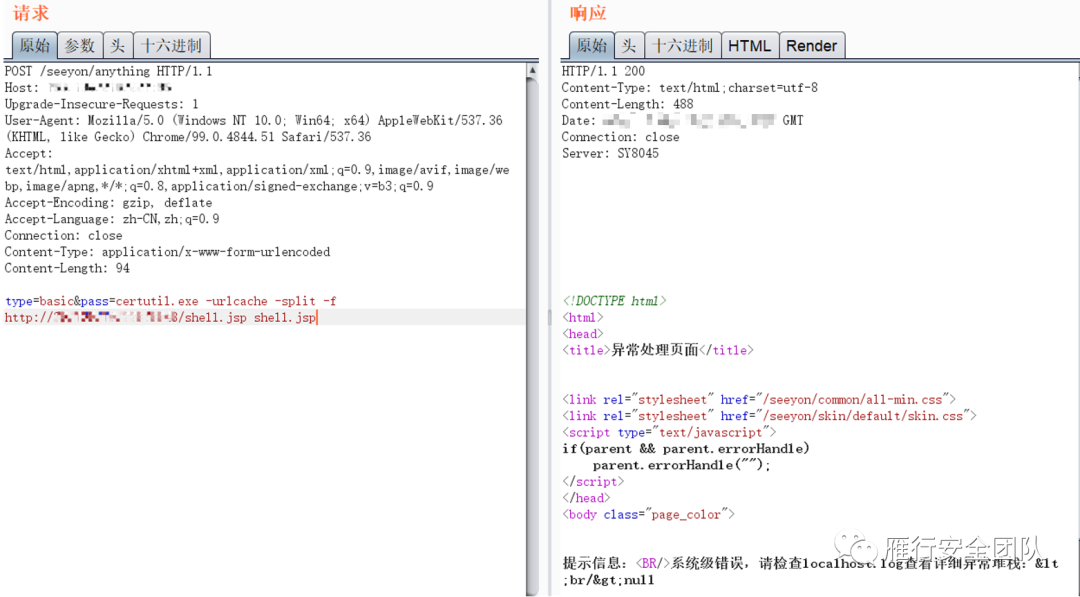Select the Accept-Language: zh-CN header line

(112, 220)
